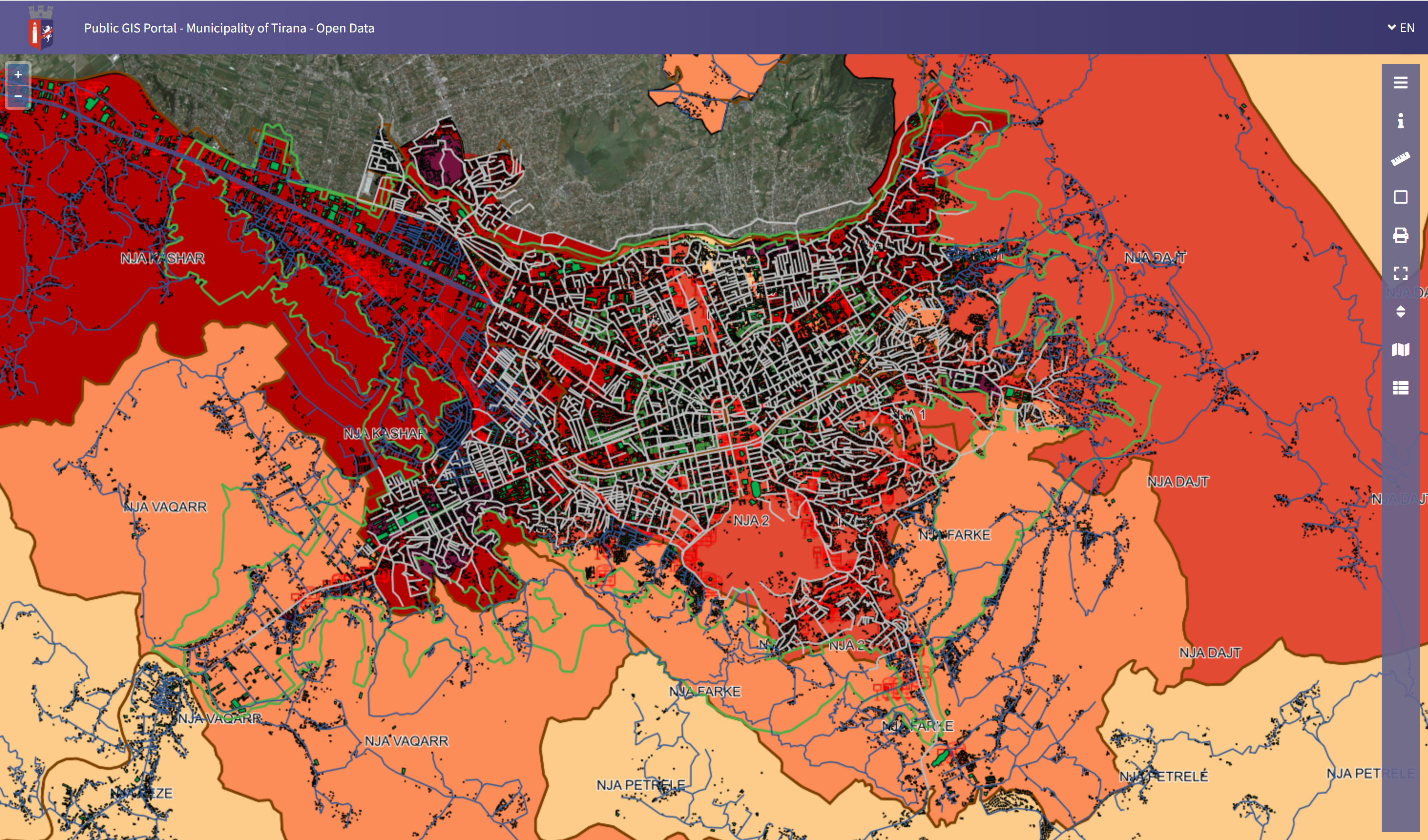Viewport: 1428px width, 840px height.
Task: Zoom in with the plus button
Action: pos(18,75)
